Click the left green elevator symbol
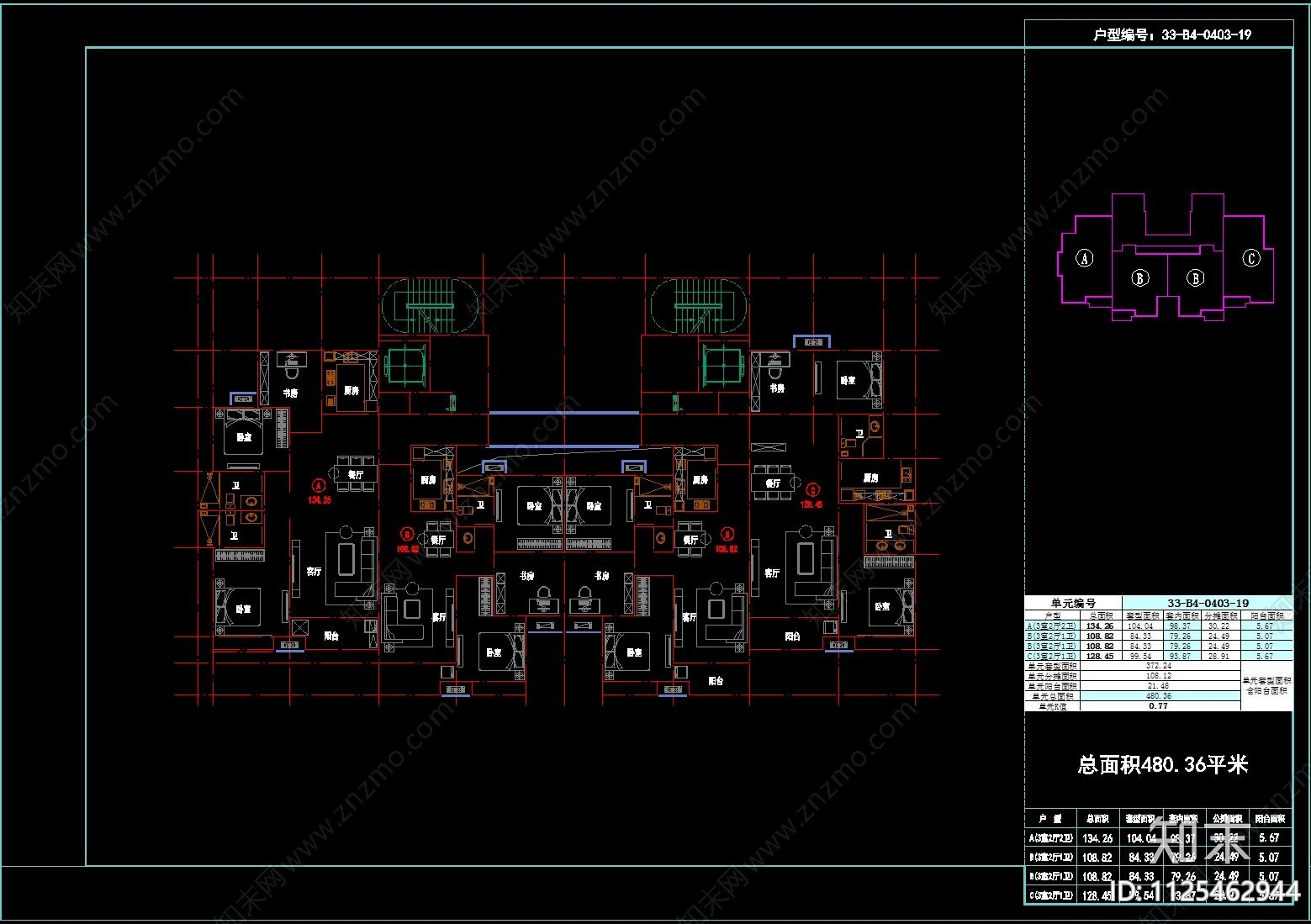The image size is (1311, 924). [406, 367]
